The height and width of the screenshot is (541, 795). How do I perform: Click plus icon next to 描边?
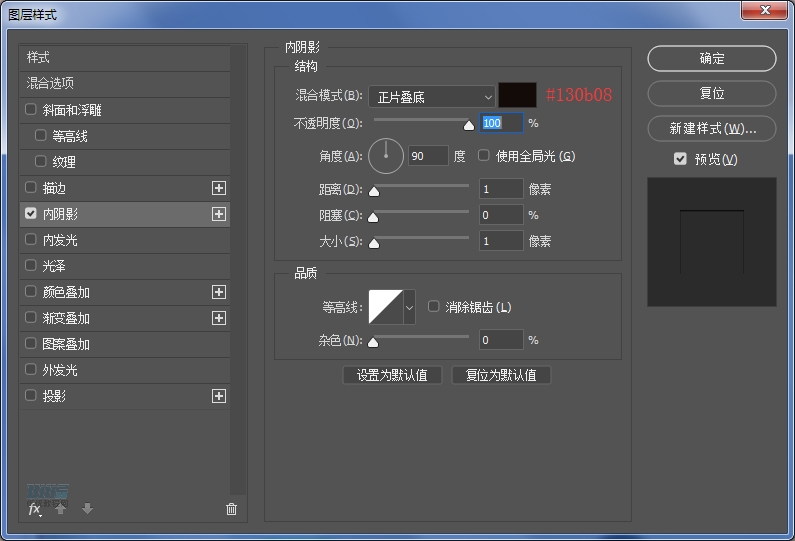pyautogui.click(x=219, y=188)
